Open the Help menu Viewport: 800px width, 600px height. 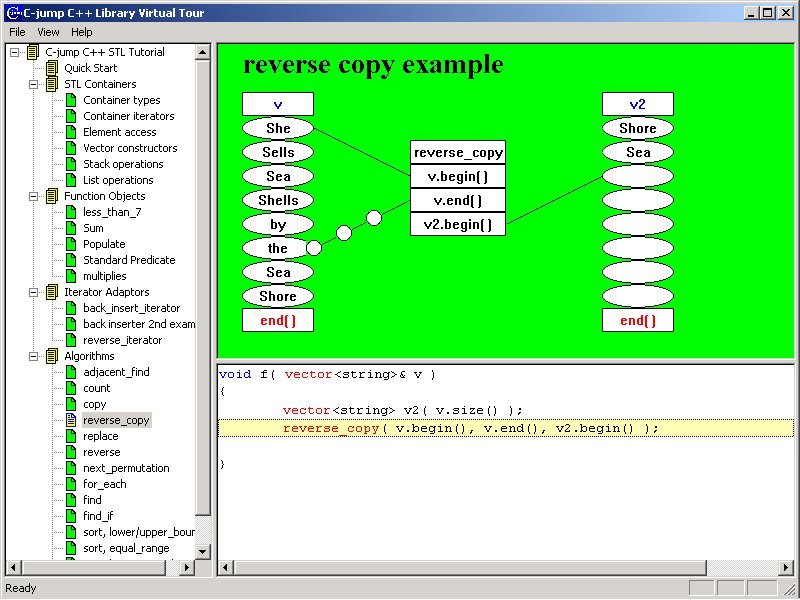[82, 32]
